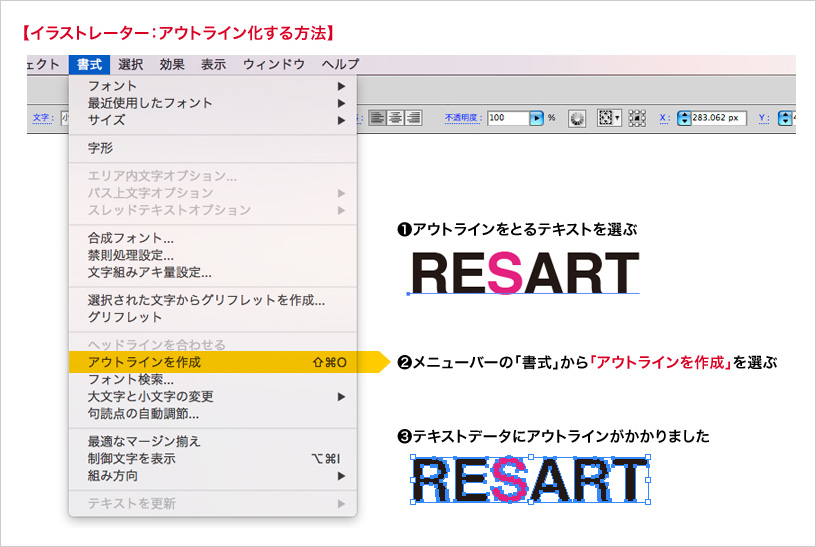
Task: Select アウトラインを作成 in the menu
Action: click(x=213, y=362)
